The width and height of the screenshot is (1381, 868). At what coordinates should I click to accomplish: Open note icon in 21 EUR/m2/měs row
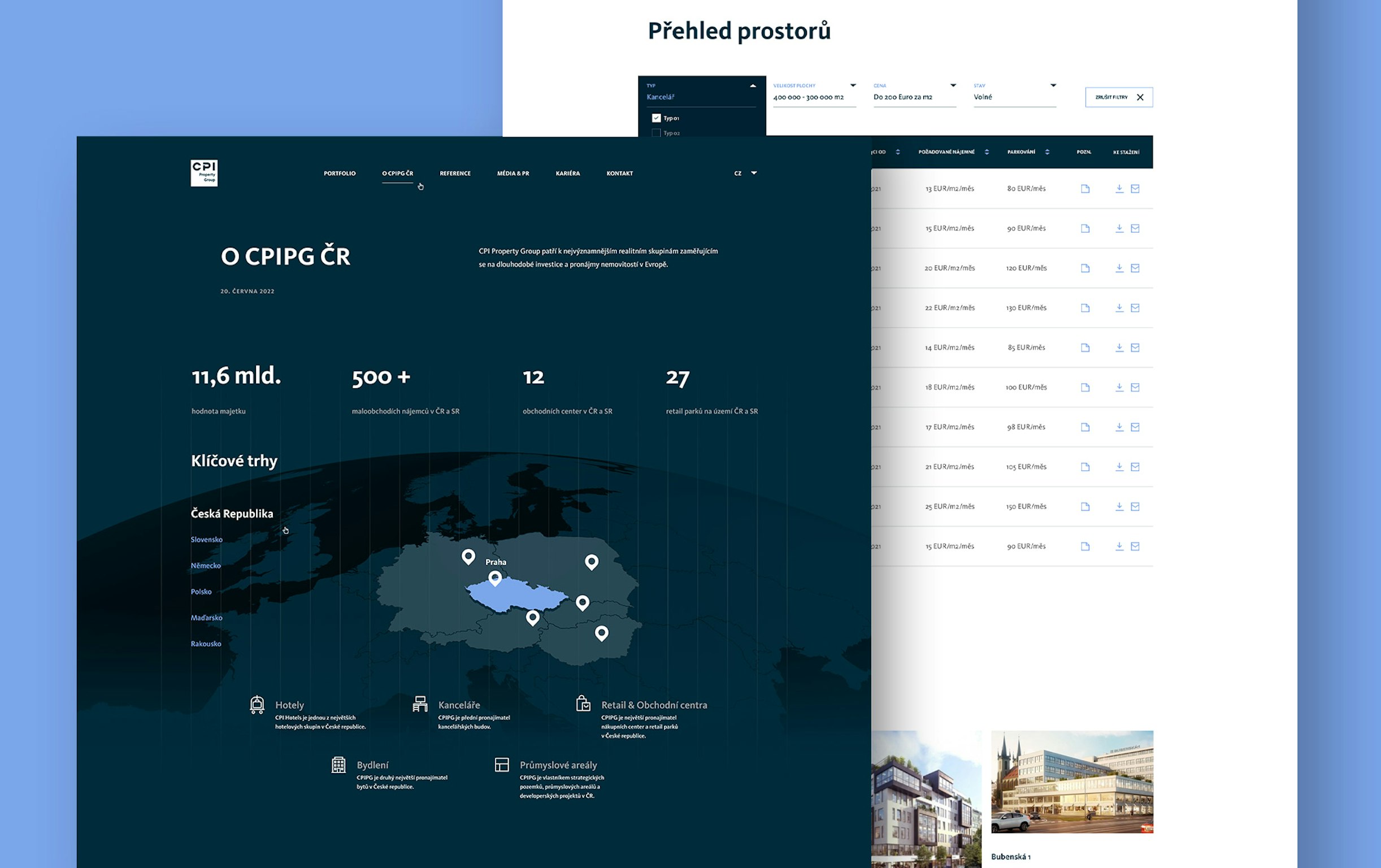pos(1085,467)
